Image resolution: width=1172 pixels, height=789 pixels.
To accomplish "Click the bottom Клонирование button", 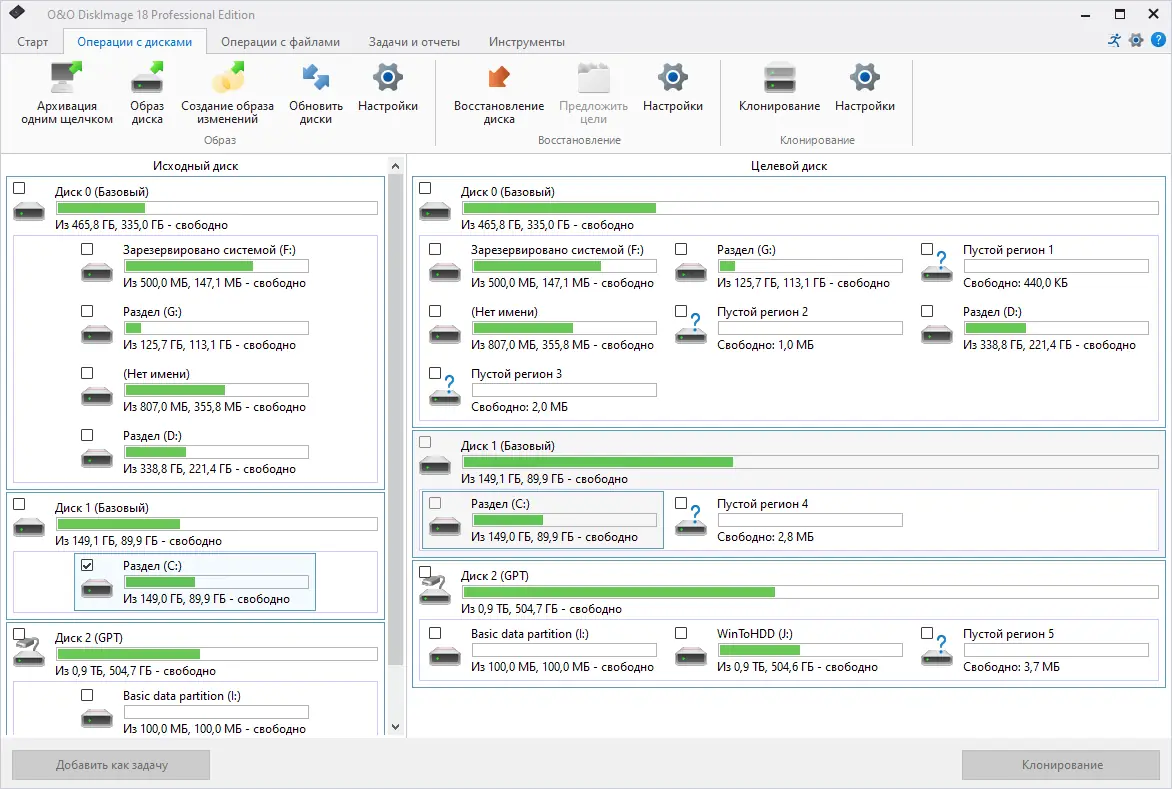I will (x=1061, y=764).
